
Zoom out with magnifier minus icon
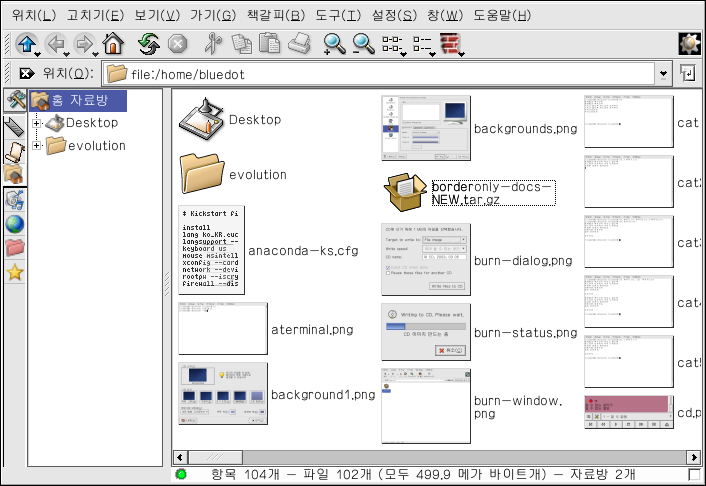[363, 43]
